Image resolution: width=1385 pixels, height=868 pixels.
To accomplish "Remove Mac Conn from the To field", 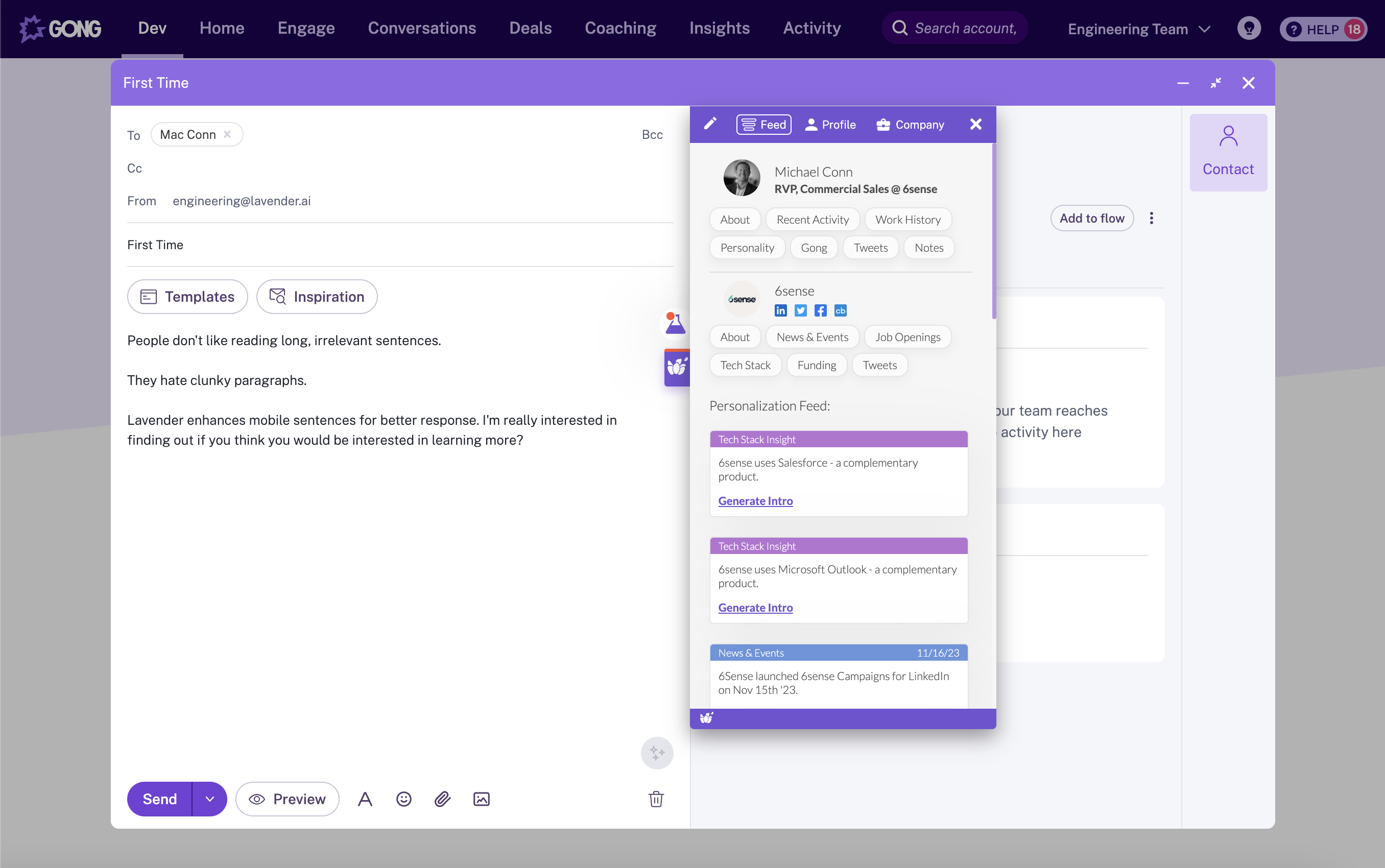I will click(227, 134).
